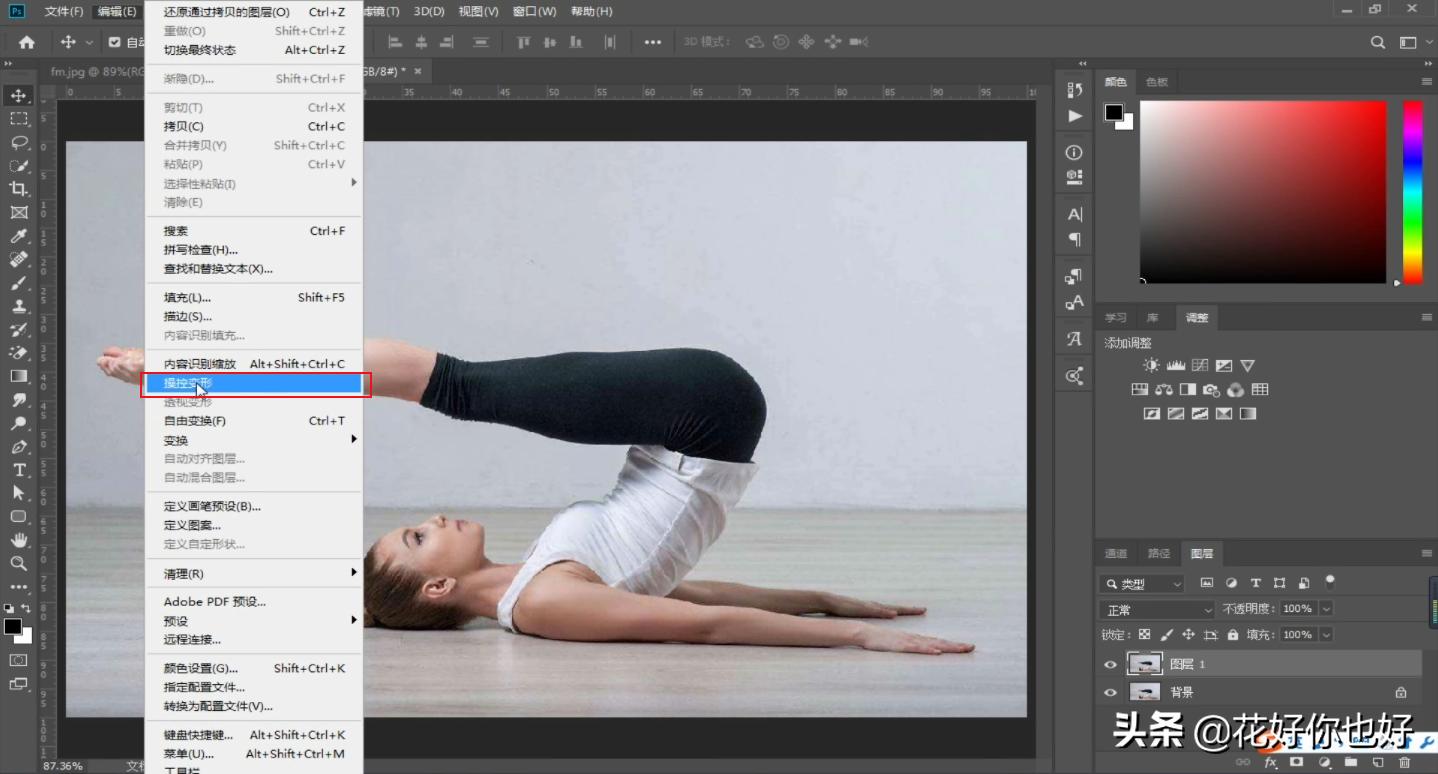The height and width of the screenshot is (774, 1438).
Task: Click the foreground color swatch in toolbar
Action: pos(12,626)
